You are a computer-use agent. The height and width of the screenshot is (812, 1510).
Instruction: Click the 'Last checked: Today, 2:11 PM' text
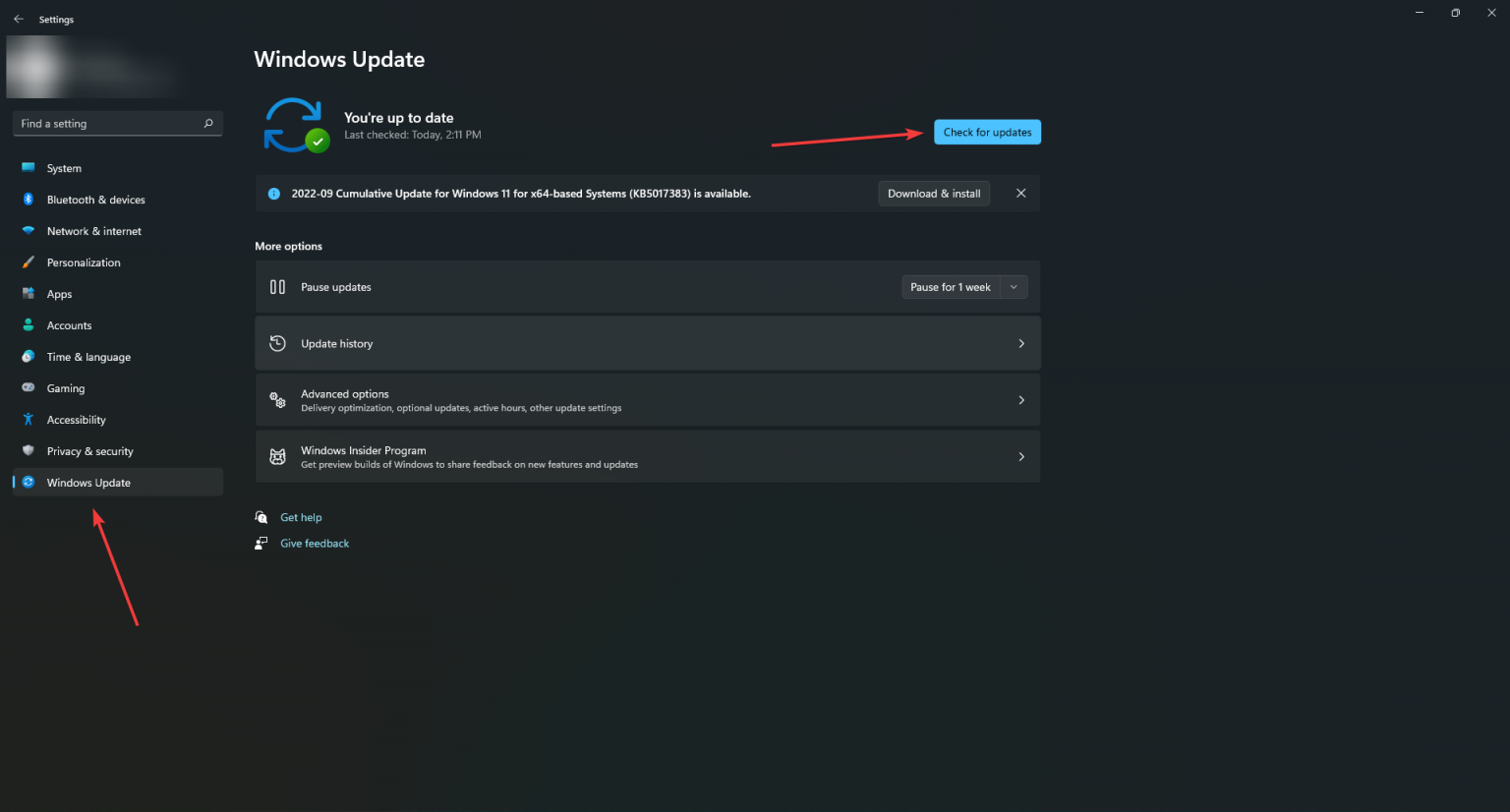(413, 135)
